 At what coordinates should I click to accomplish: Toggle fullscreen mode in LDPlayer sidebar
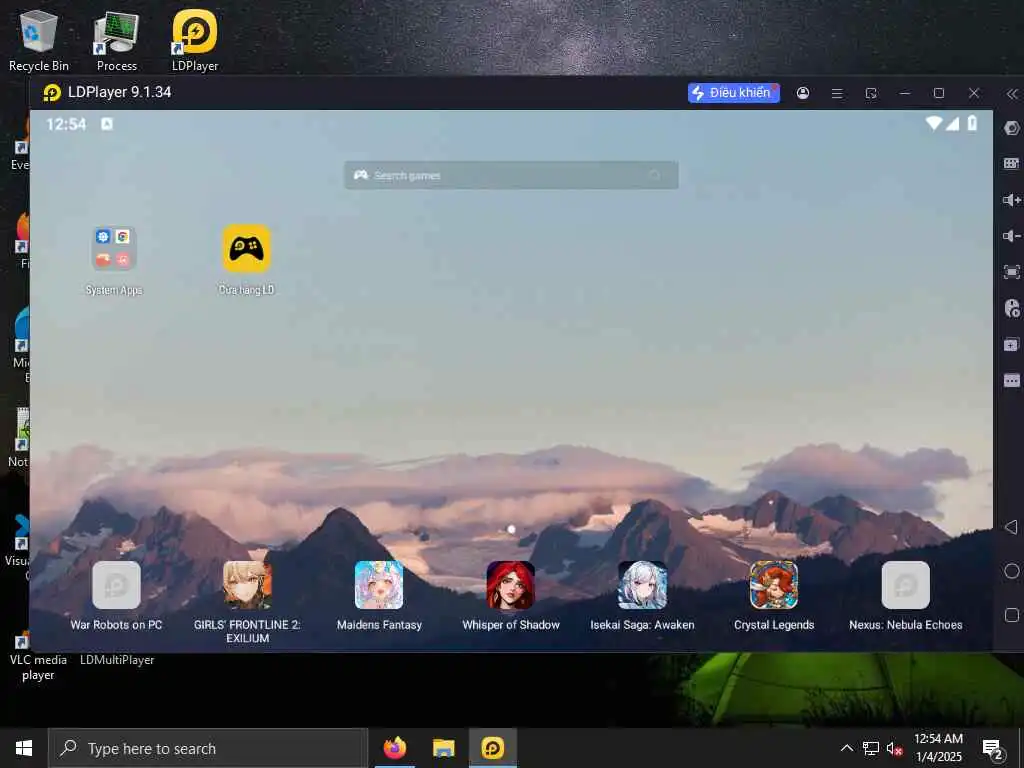pos(1012,272)
